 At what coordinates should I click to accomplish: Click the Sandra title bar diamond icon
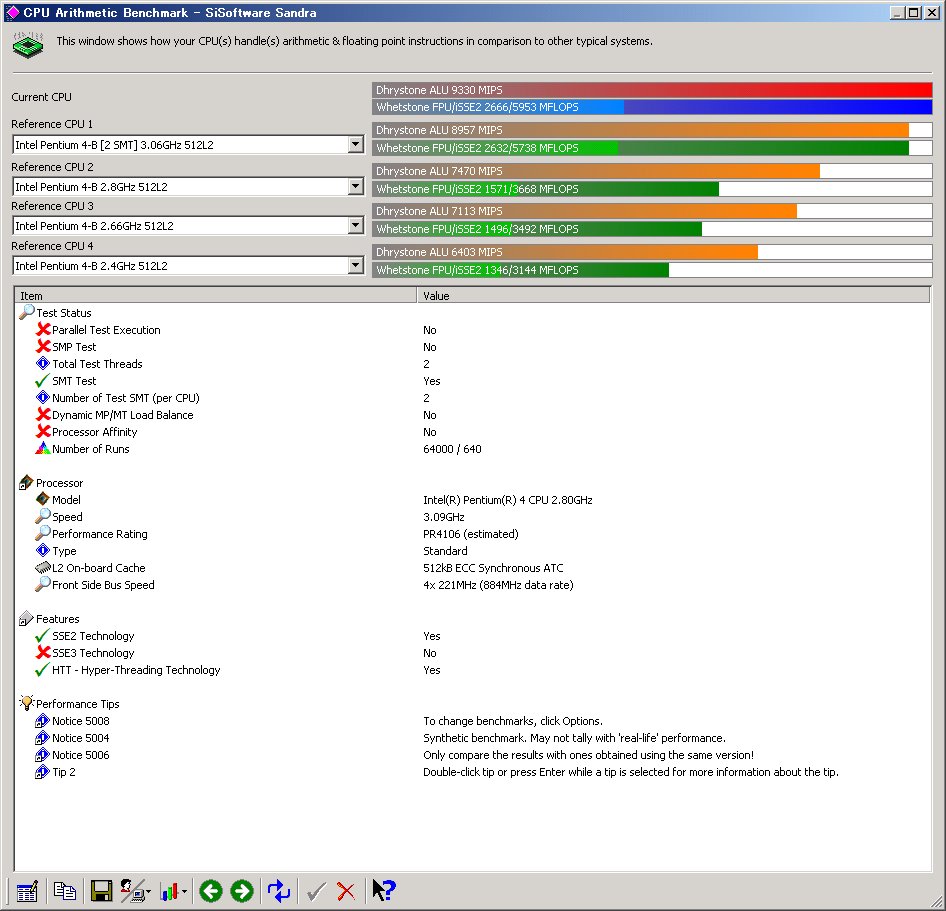click(13, 12)
